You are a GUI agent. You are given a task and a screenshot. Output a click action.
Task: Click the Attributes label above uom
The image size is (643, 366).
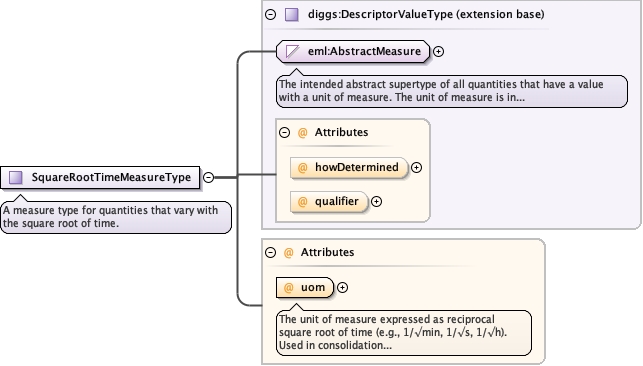click(x=328, y=252)
